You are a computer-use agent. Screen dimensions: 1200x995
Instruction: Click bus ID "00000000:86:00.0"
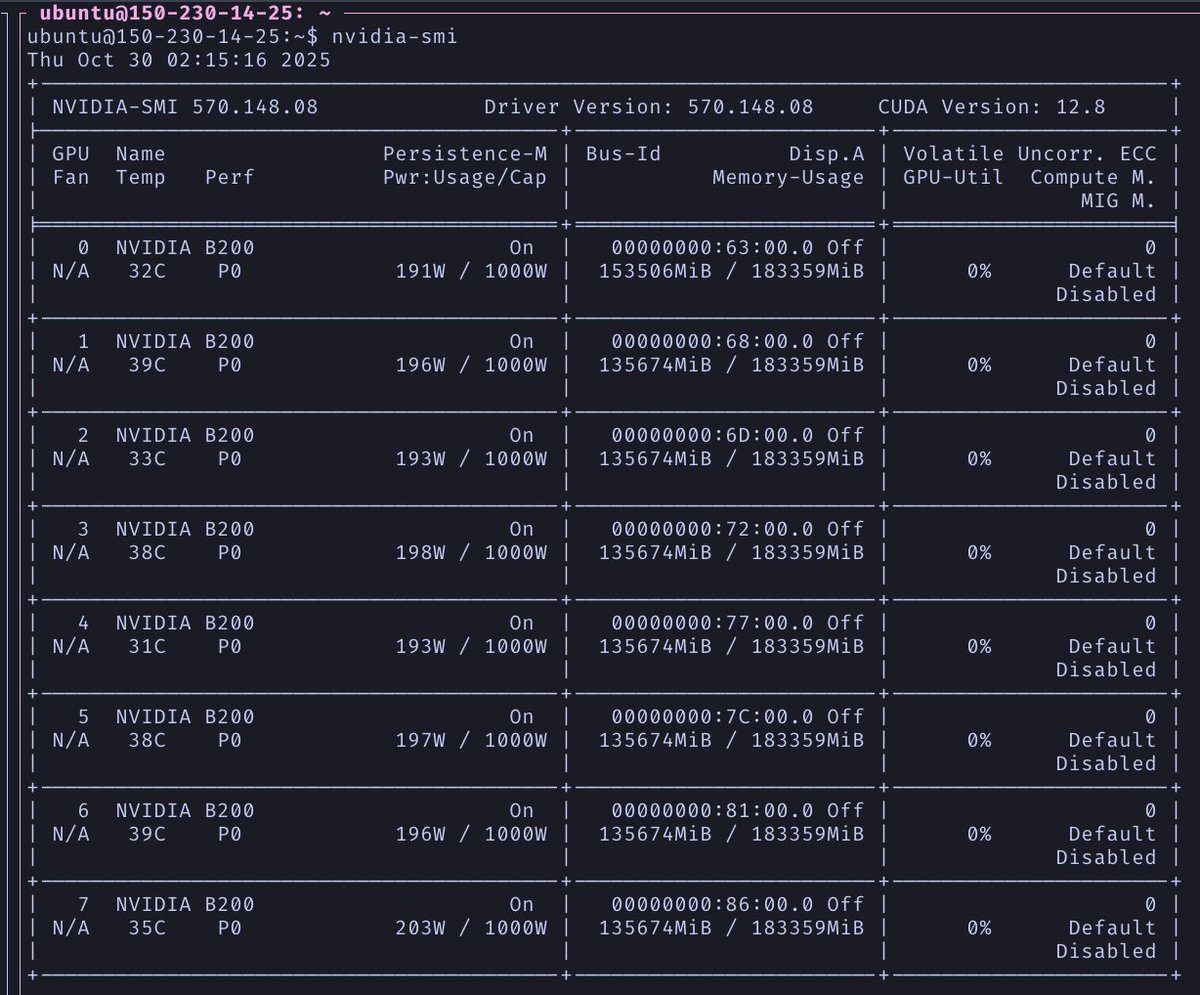(712, 904)
